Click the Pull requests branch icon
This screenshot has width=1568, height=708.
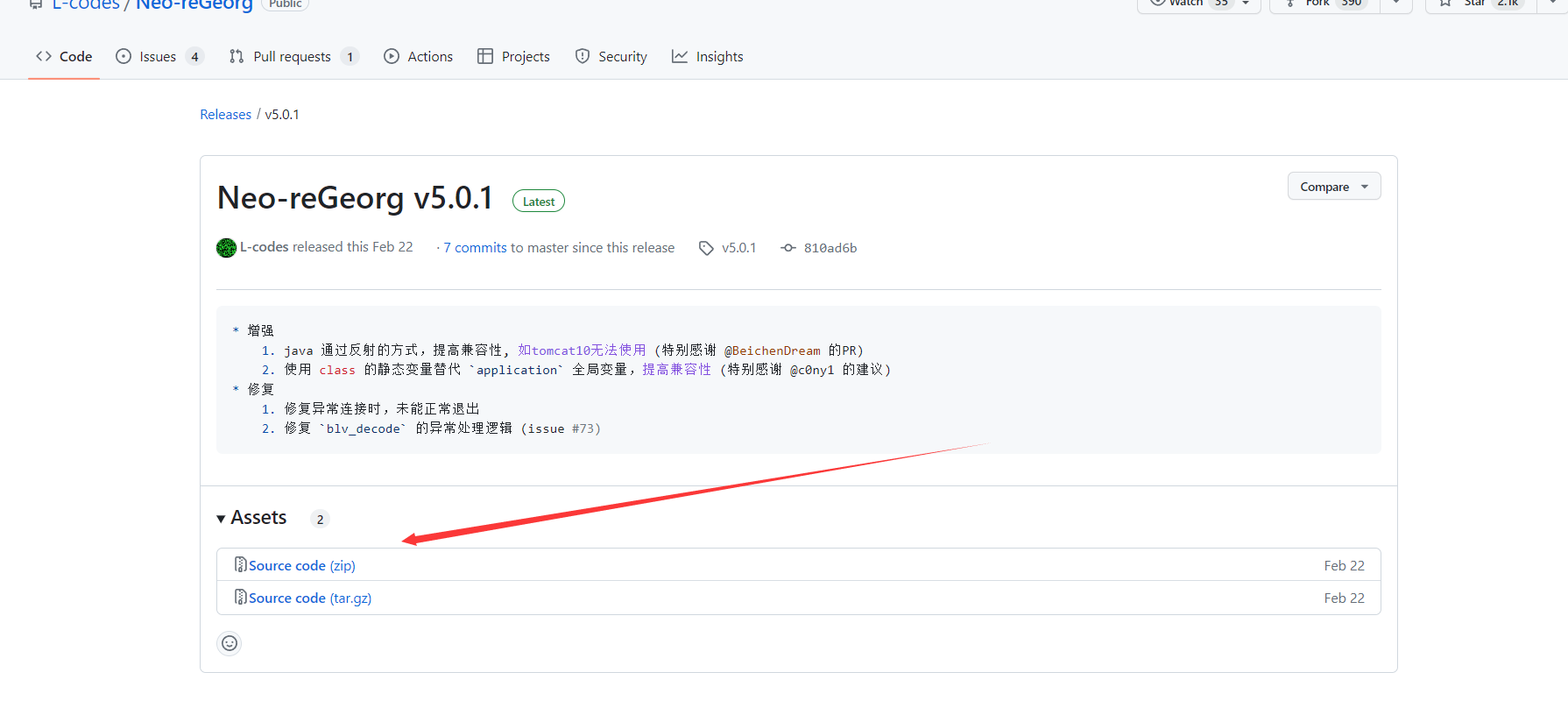237,56
